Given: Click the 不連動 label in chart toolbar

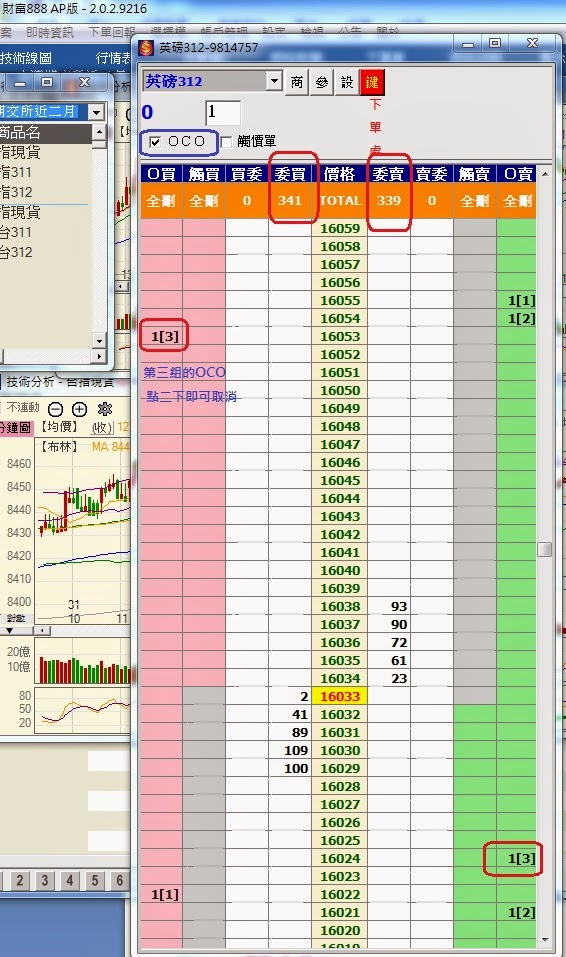Looking at the screenshot, I should coord(23,408).
